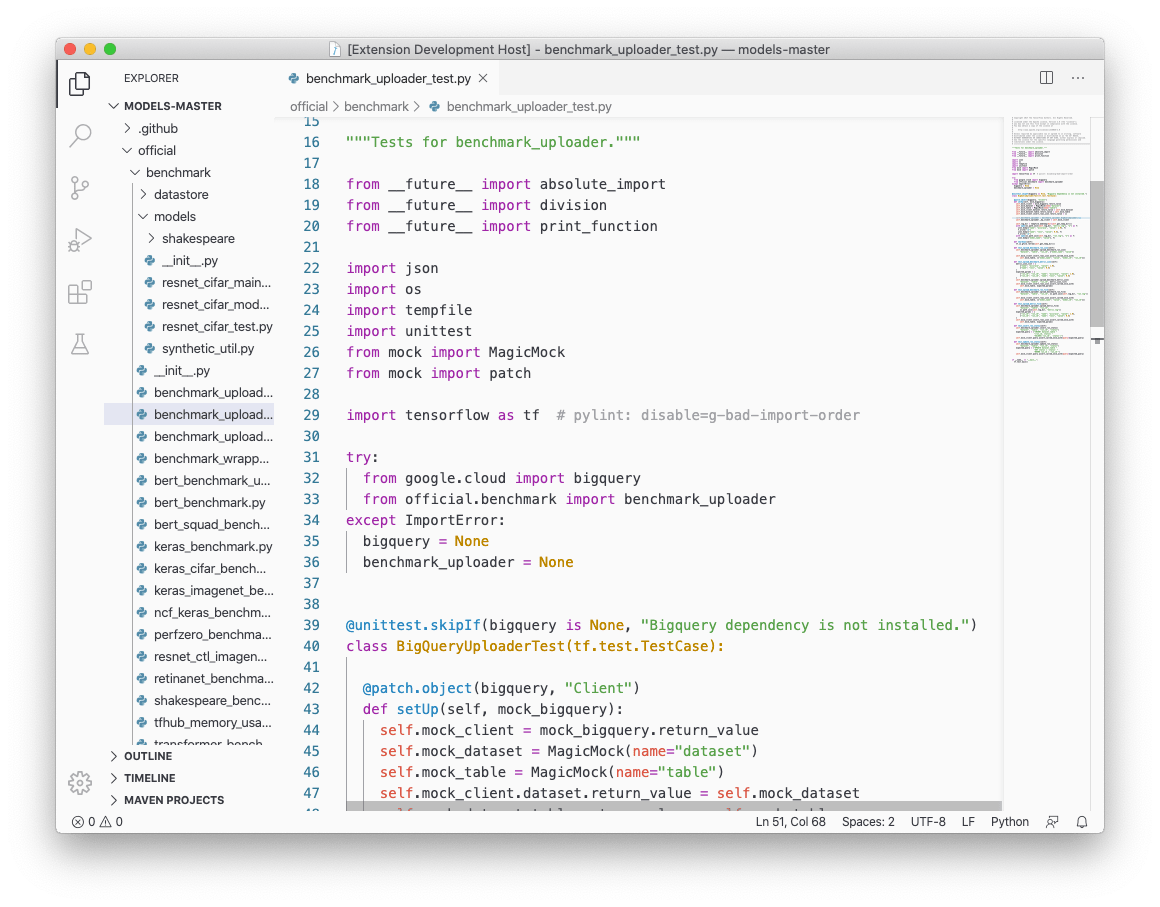This screenshot has width=1160, height=907.
Task: Open retinanet_benchma... file
Action: click(189, 678)
